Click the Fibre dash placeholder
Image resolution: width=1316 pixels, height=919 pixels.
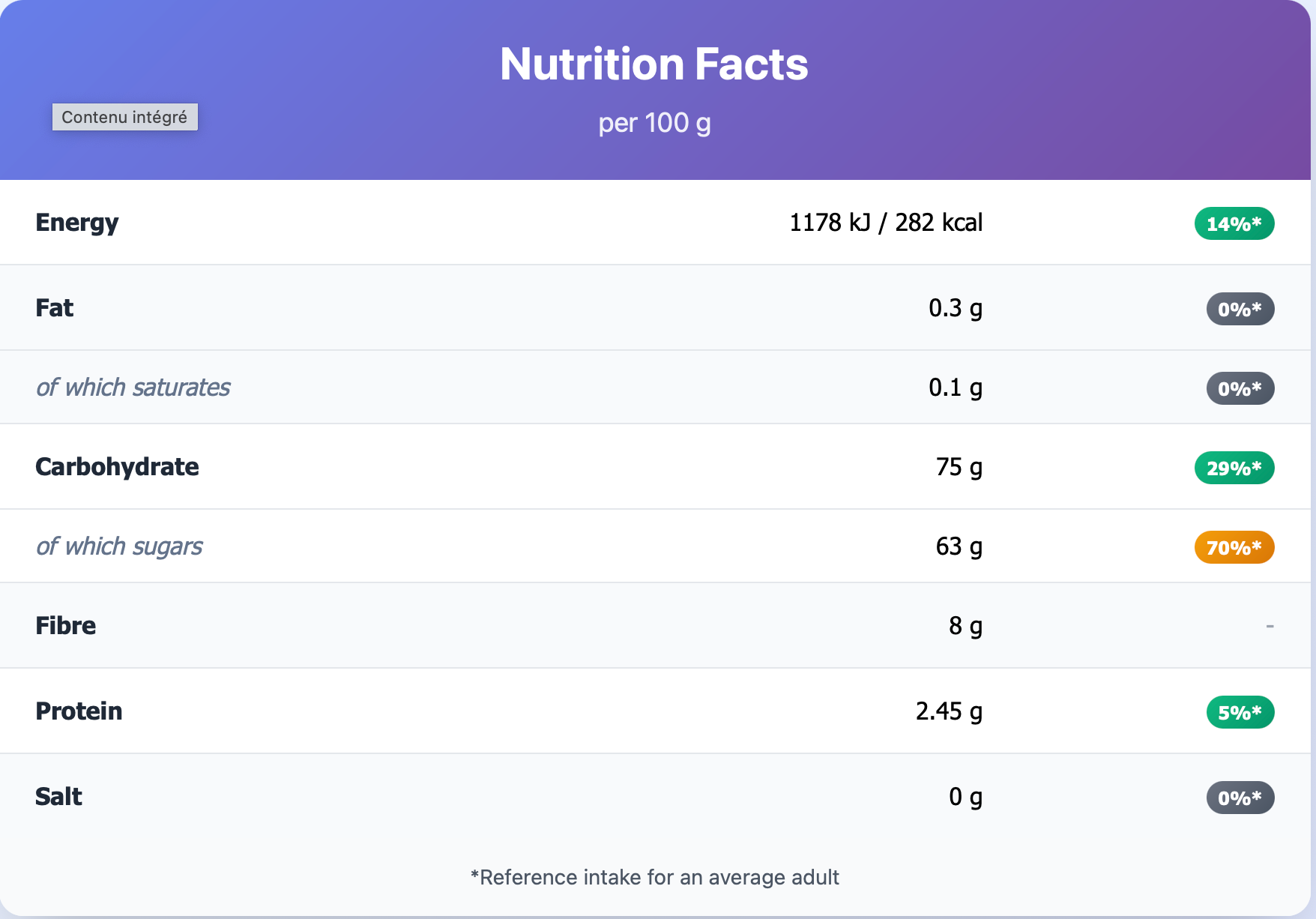(1270, 626)
